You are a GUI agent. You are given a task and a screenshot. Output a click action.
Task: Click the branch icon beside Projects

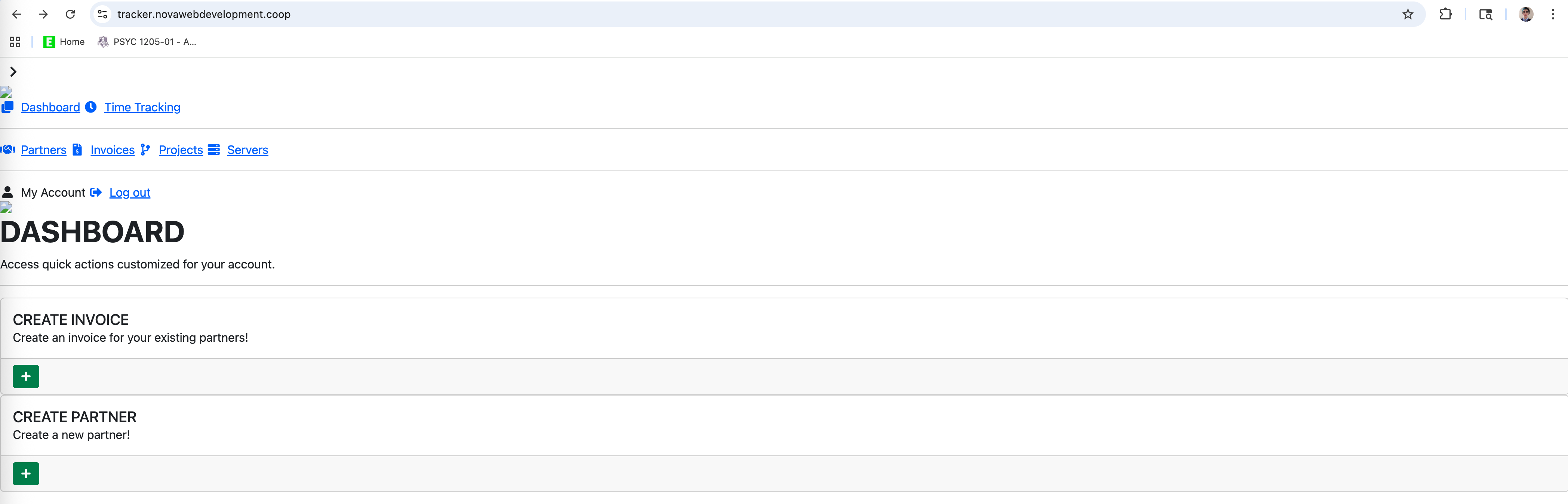[x=145, y=150]
